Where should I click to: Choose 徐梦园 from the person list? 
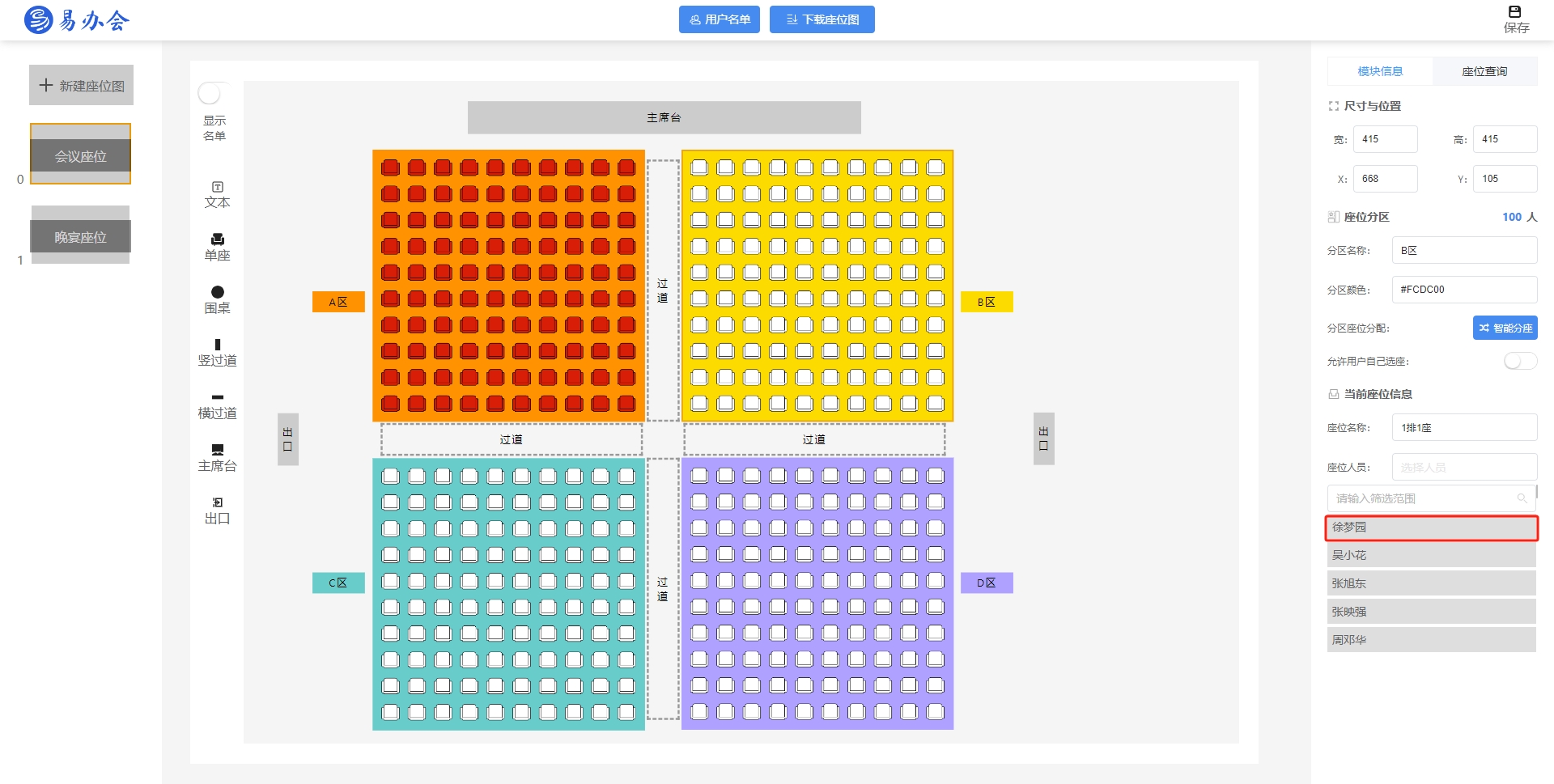(x=1431, y=528)
